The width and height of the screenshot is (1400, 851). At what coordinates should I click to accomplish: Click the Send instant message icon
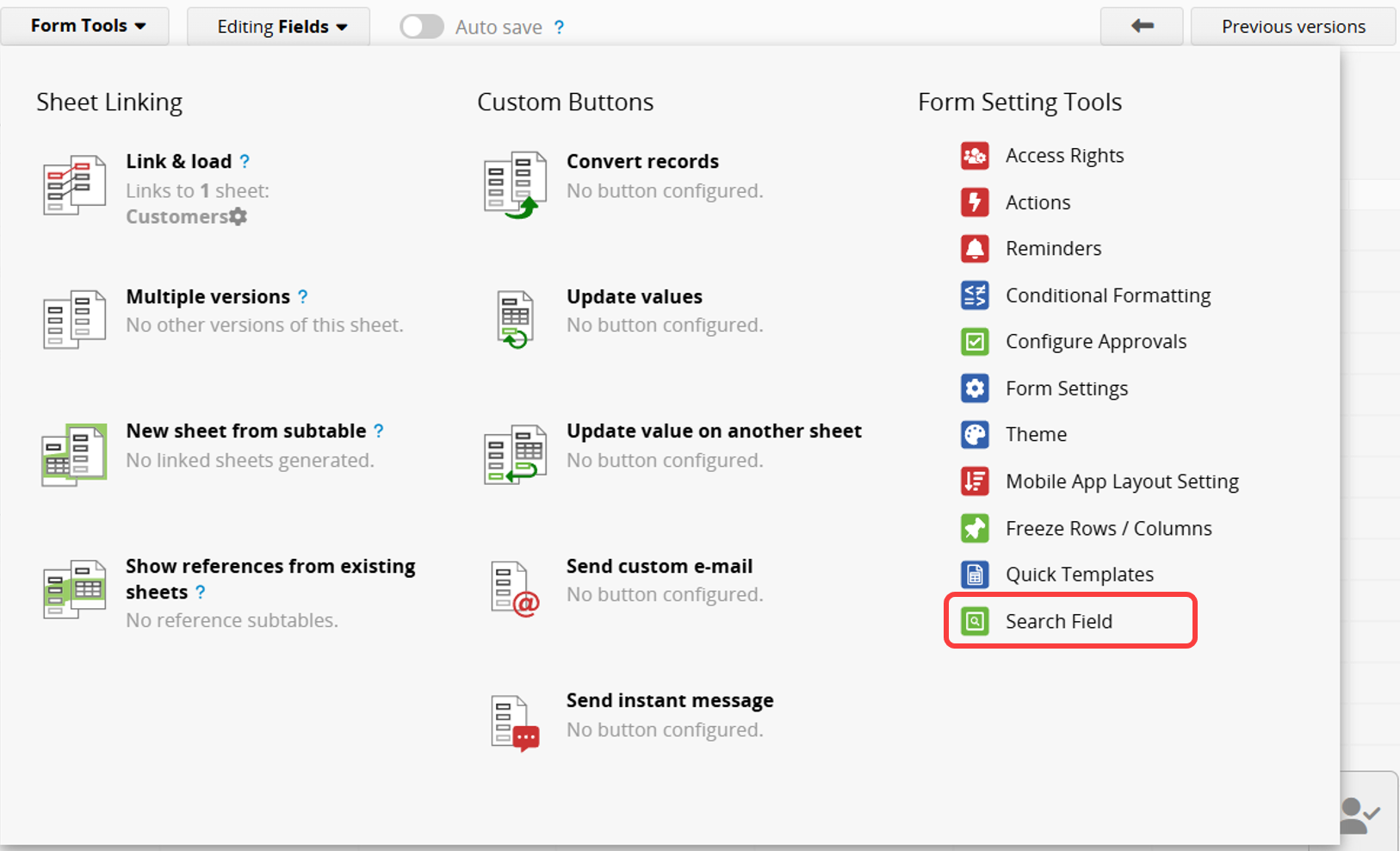515,724
